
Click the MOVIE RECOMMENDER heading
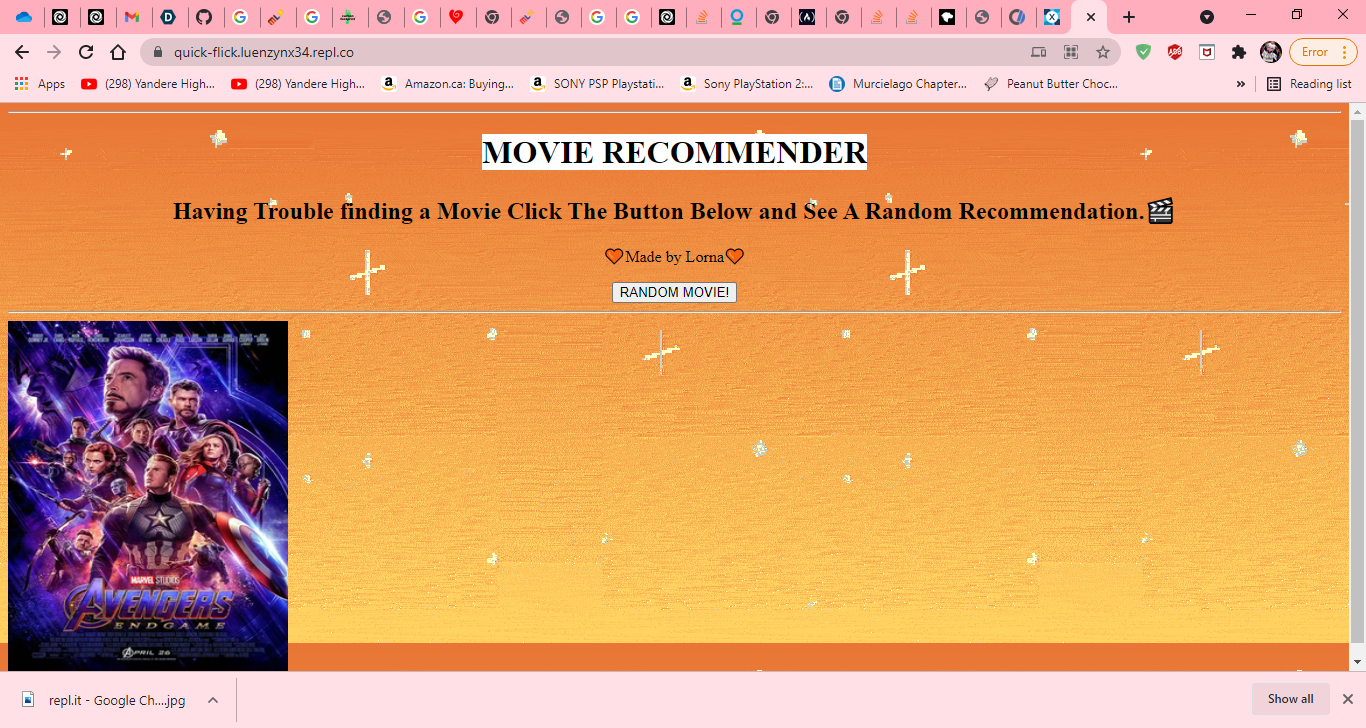point(674,152)
